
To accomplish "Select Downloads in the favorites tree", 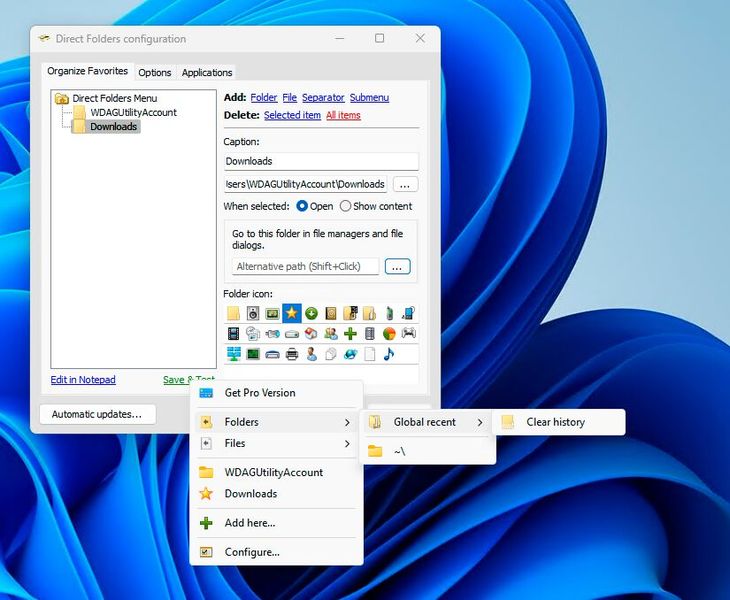I will [x=113, y=127].
